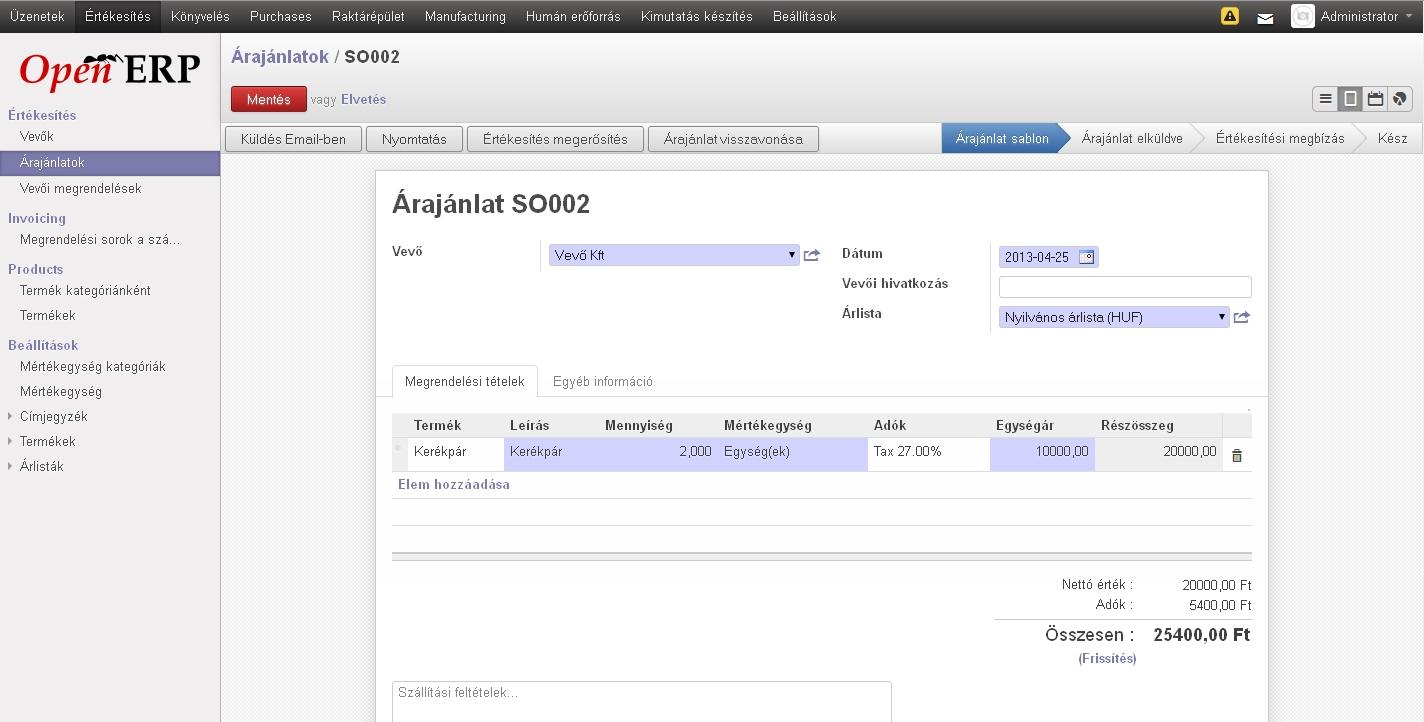Open Vevő Kft customer record link icon
1424x722 pixels.
coord(811,256)
